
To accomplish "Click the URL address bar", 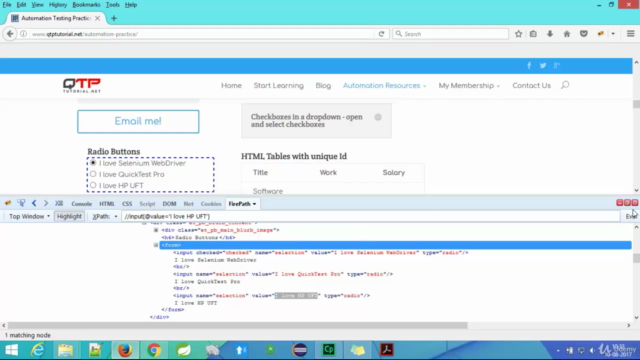I will coord(202,34).
